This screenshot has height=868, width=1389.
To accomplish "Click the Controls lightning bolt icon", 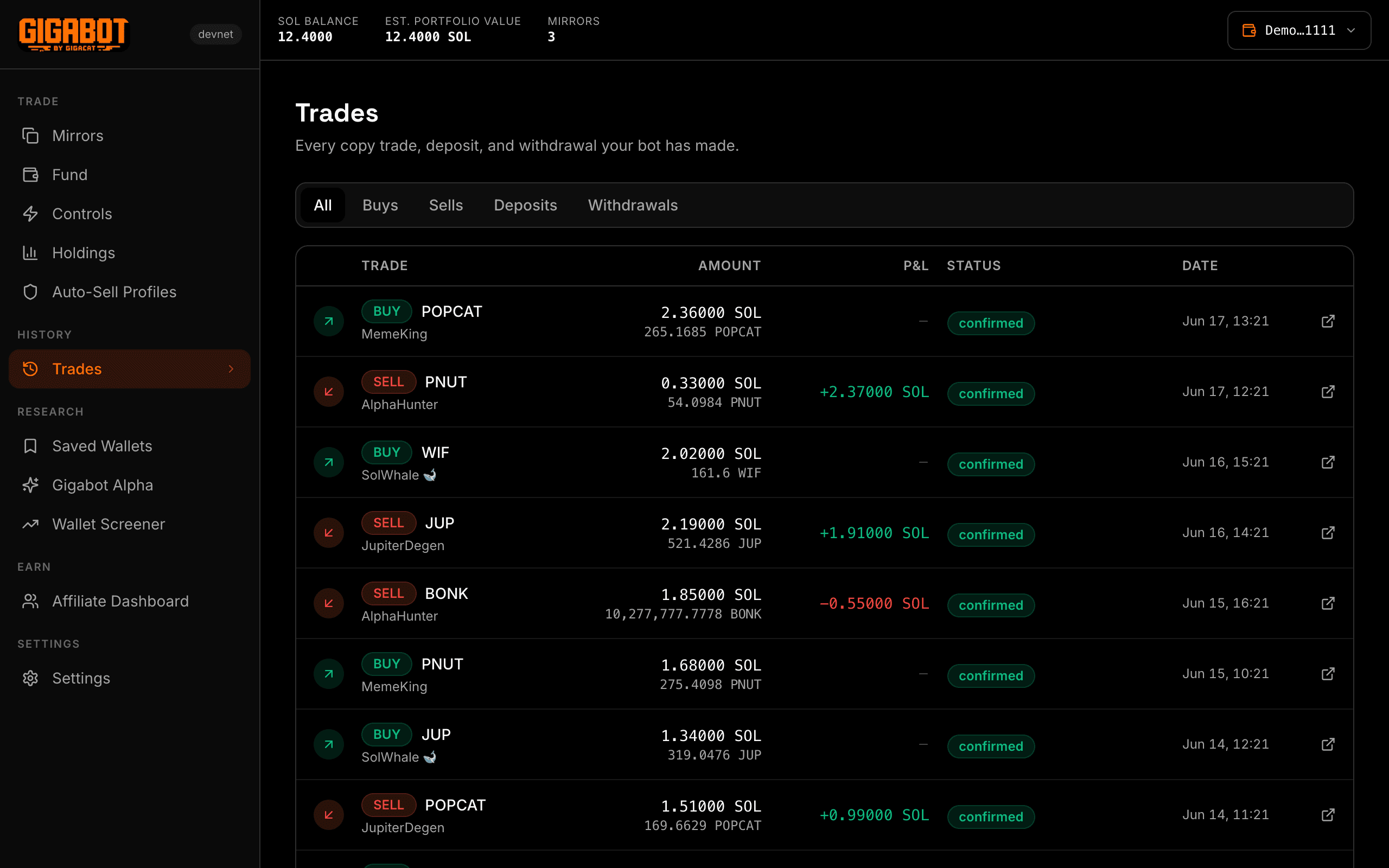I will (30, 214).
